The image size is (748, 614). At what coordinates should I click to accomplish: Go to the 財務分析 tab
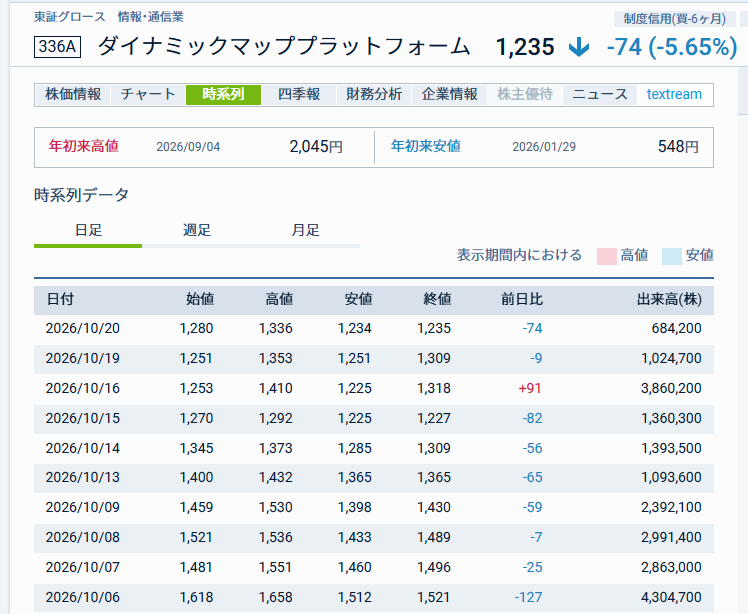tap(374, 94)
